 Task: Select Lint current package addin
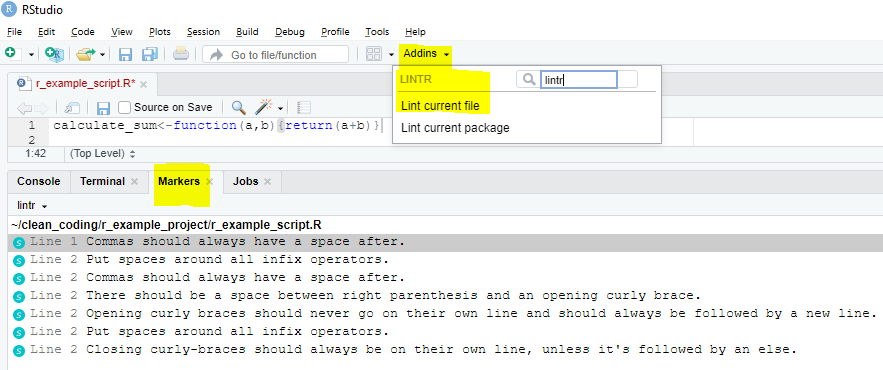pos(455,128)
